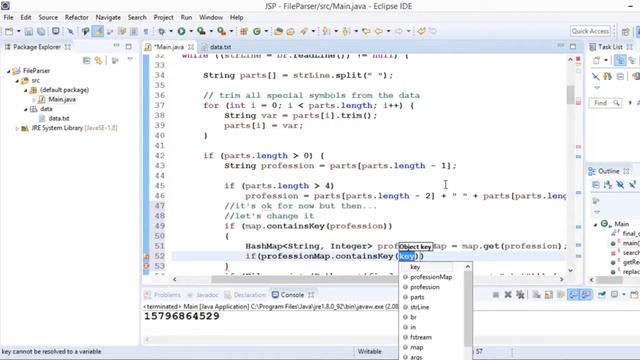Open Package Explorer view menu triangle
This screenshot has width=640, height=360.
pos(130,60)
